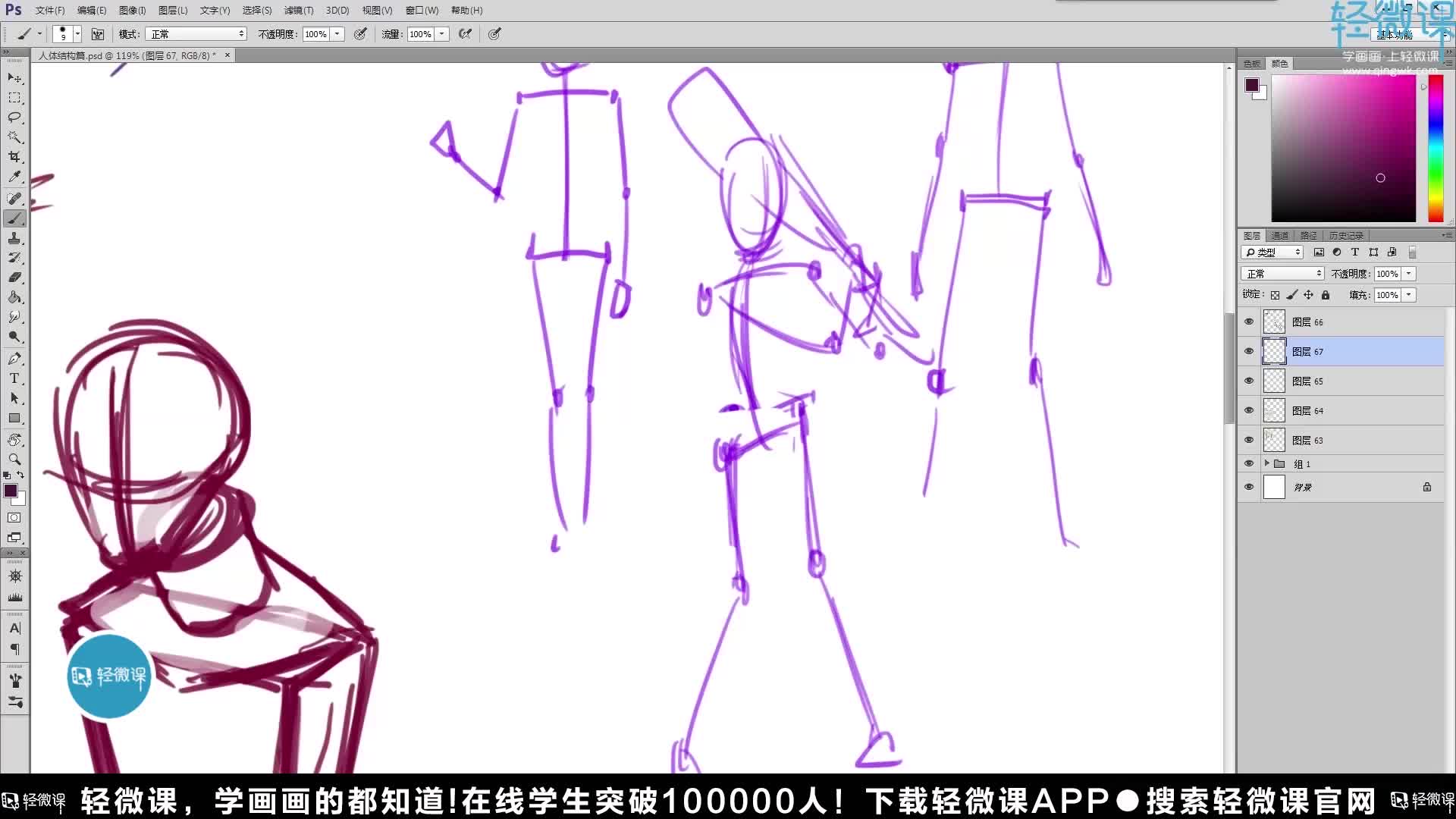Expand the 组 1 layer group
Viewport: 1456px width, 819px height.
pyautogui.click(x=1267, y=463)
